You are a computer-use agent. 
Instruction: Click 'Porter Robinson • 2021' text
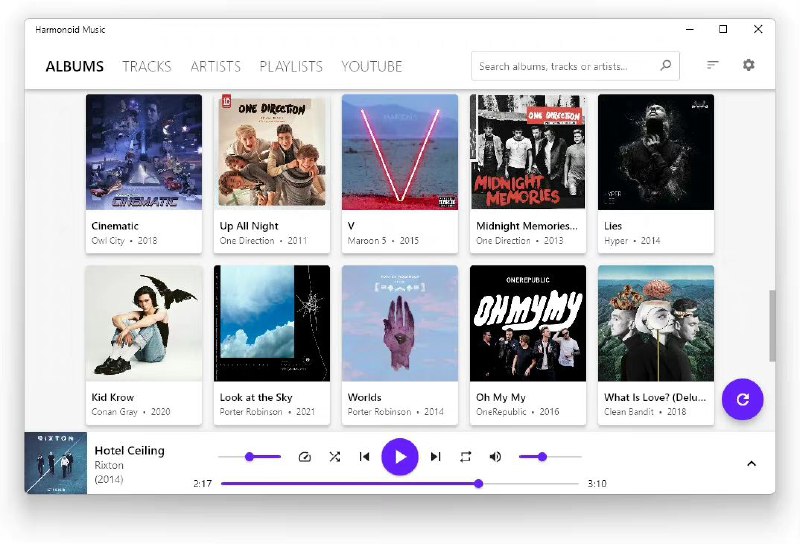267,412
